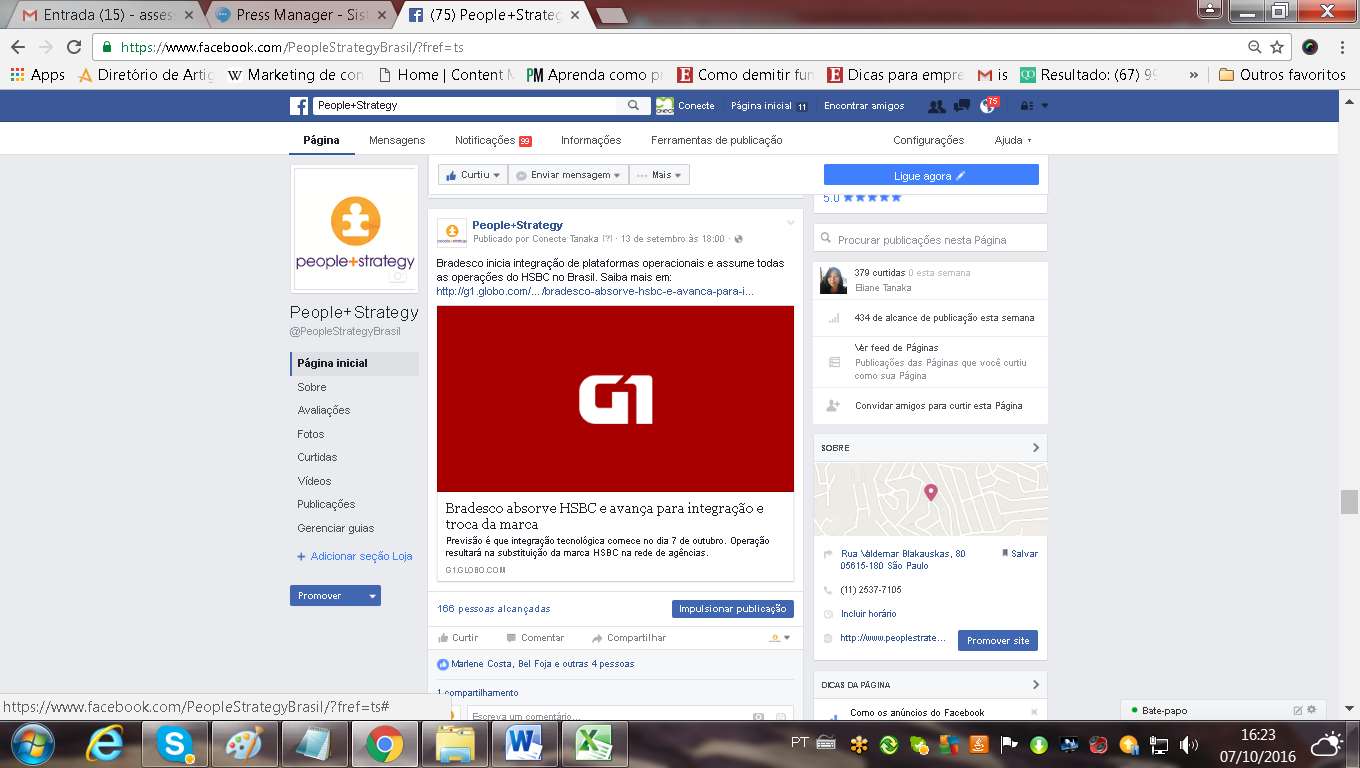Open the Enviar mensagem dropdown
1360x768 pixels.
point(568,175)
